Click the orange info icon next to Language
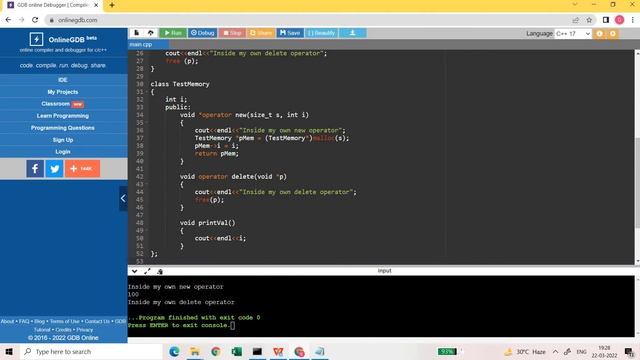 point(599,33)
